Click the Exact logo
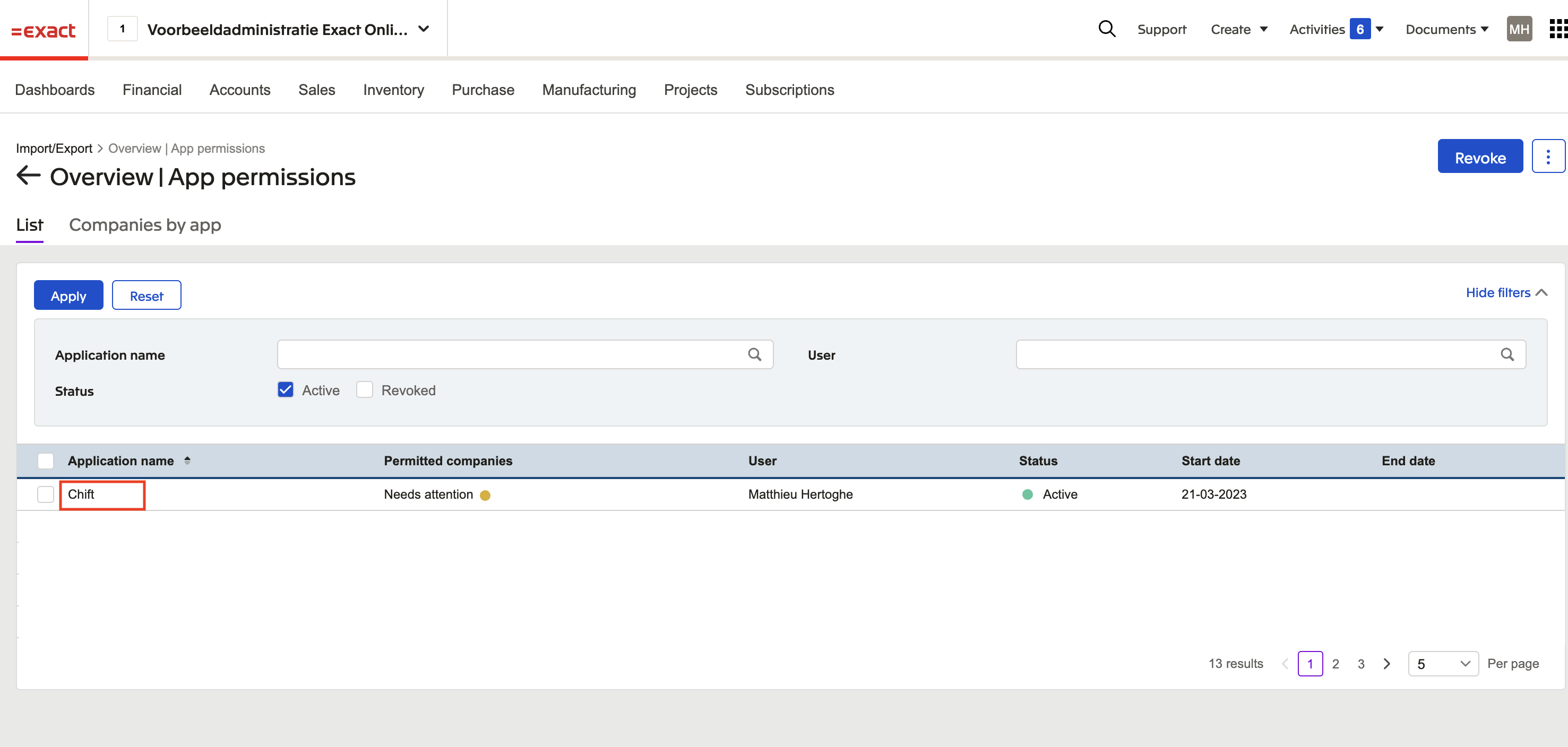Viewport: 1568px width, 747px height. pyautogui.click(x=43, y=30)
